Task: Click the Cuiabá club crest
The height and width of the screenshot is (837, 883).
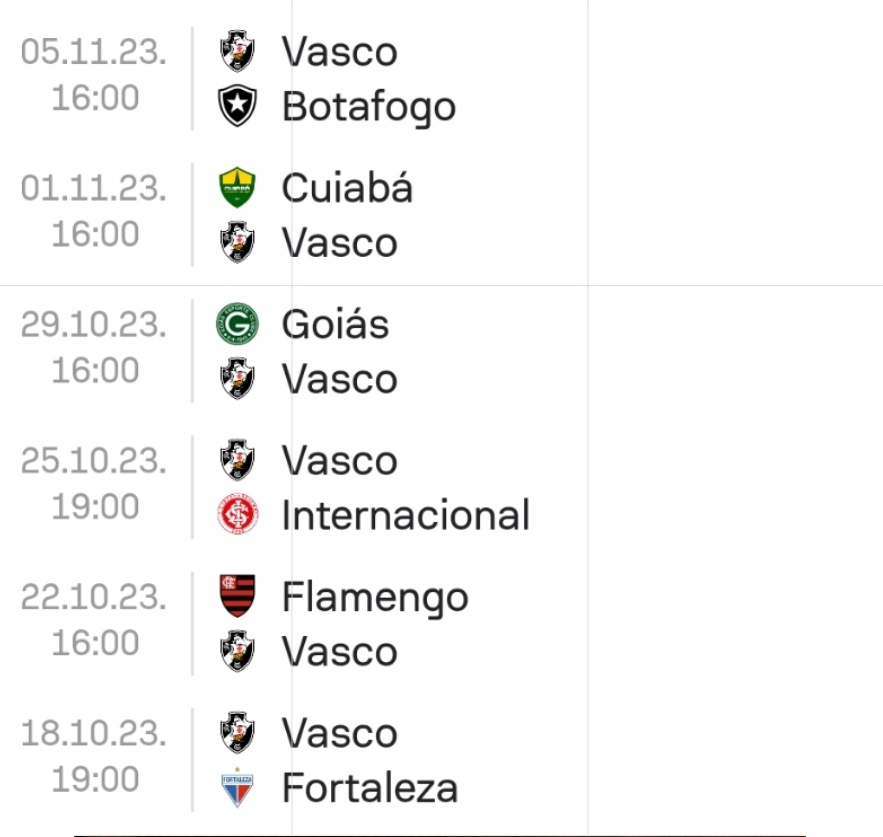Action: [237, 188]
